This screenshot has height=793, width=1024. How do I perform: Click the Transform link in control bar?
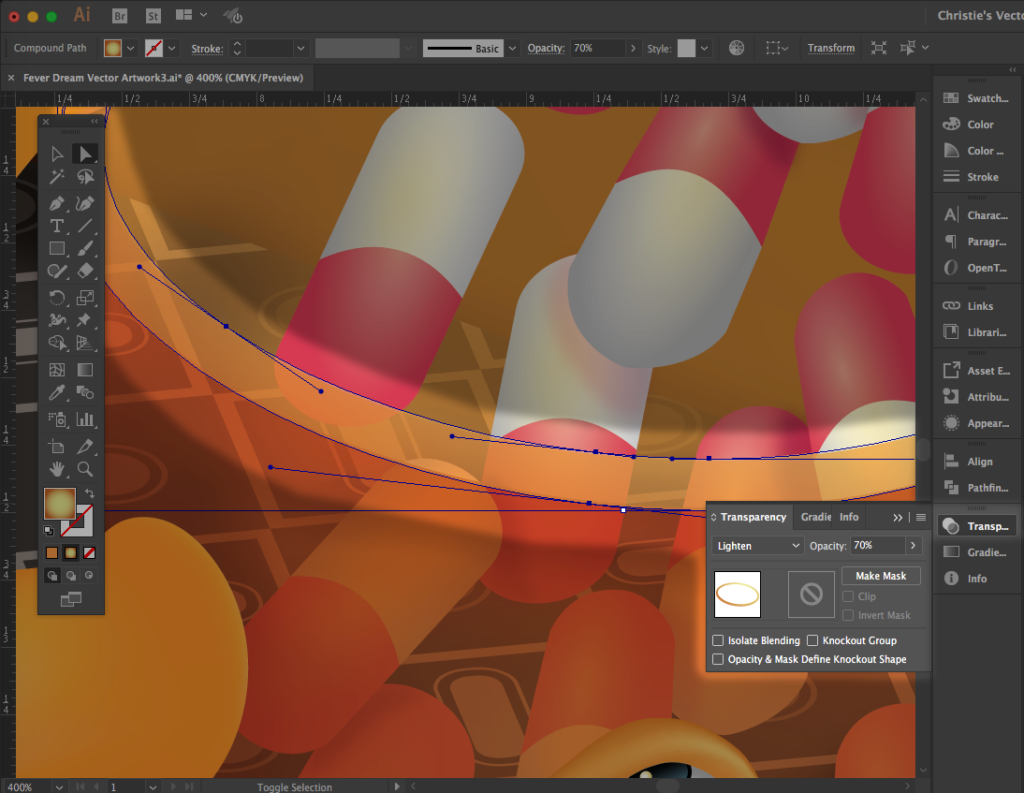[x=831, y=48]
